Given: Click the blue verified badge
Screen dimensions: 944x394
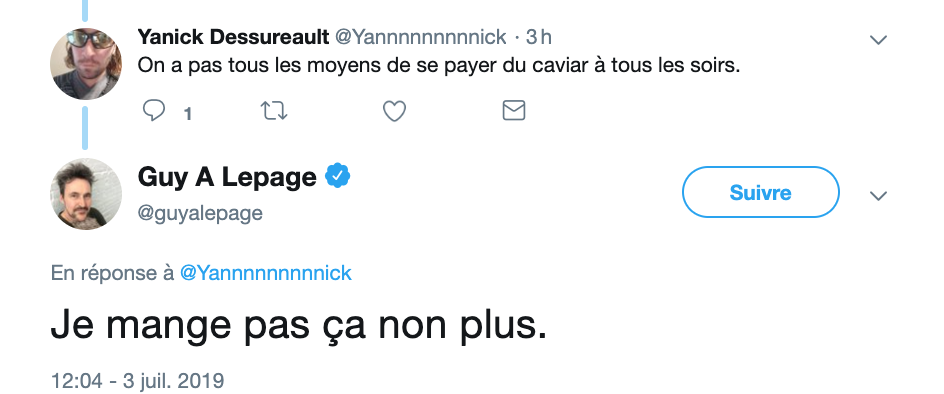Looking at the screenshot, I should coord(338,176).
